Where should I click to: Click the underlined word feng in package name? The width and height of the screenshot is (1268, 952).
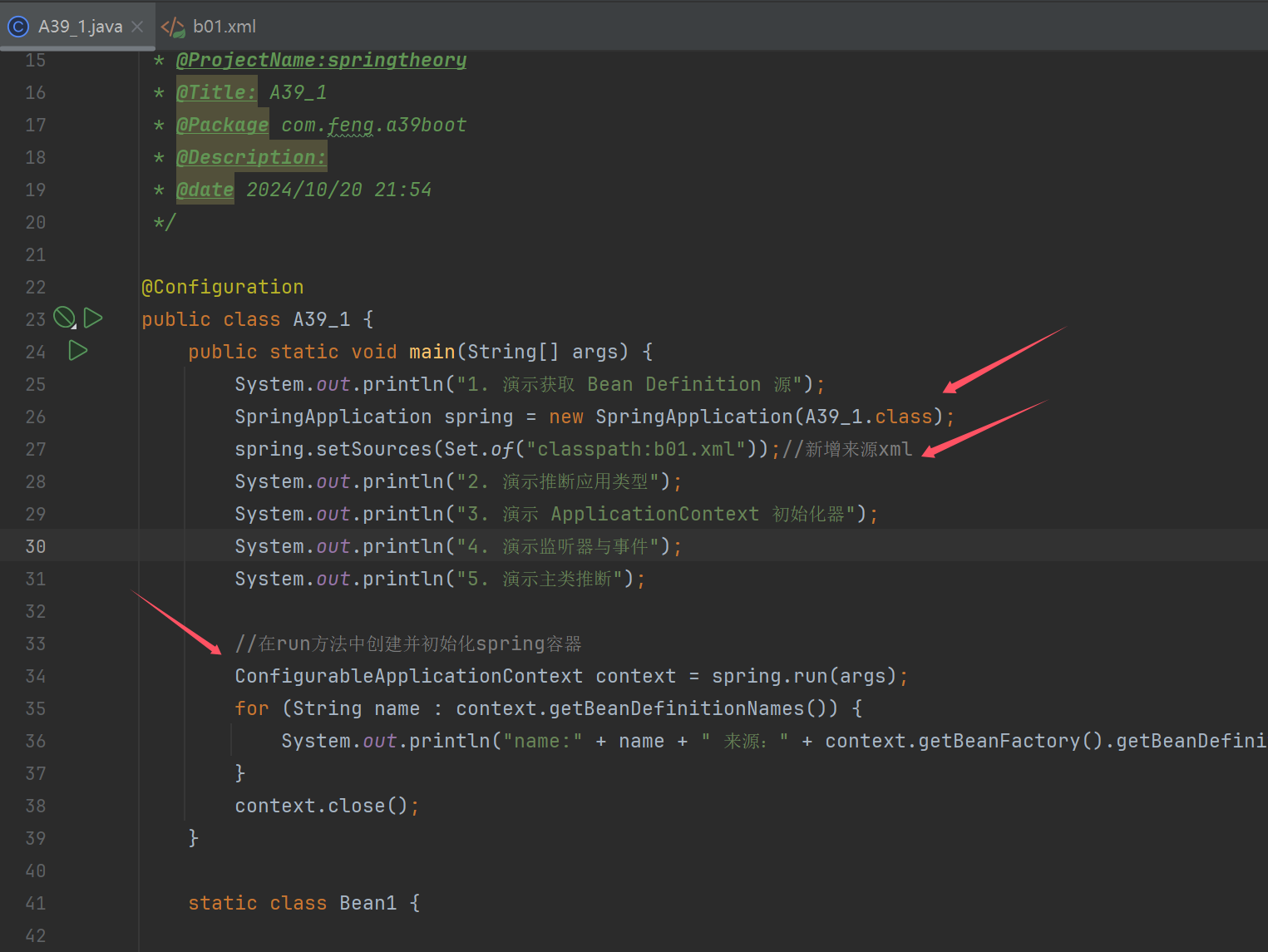click(x=350, y=126)
